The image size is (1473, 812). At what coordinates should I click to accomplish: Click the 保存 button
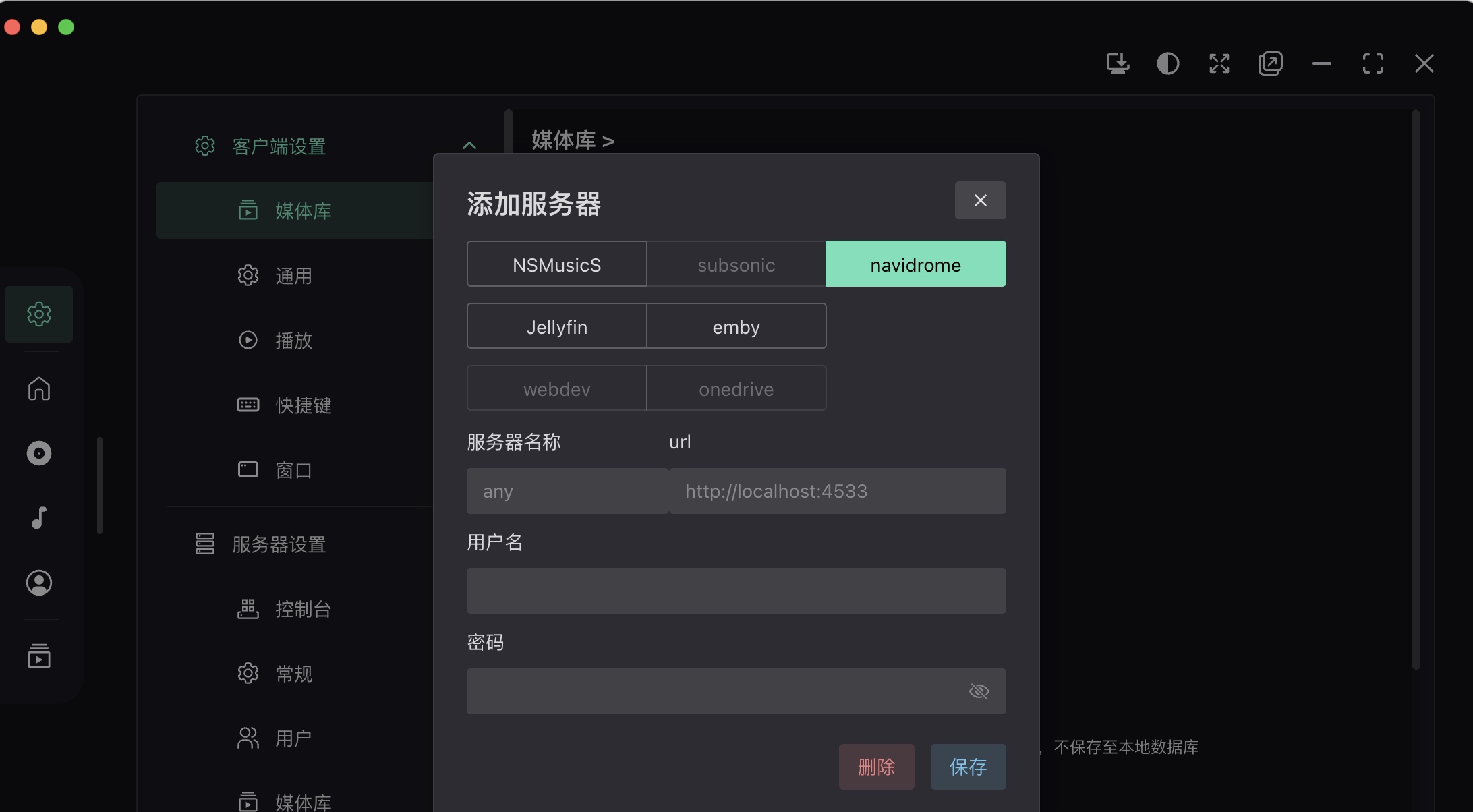click(x=969, y=767)
